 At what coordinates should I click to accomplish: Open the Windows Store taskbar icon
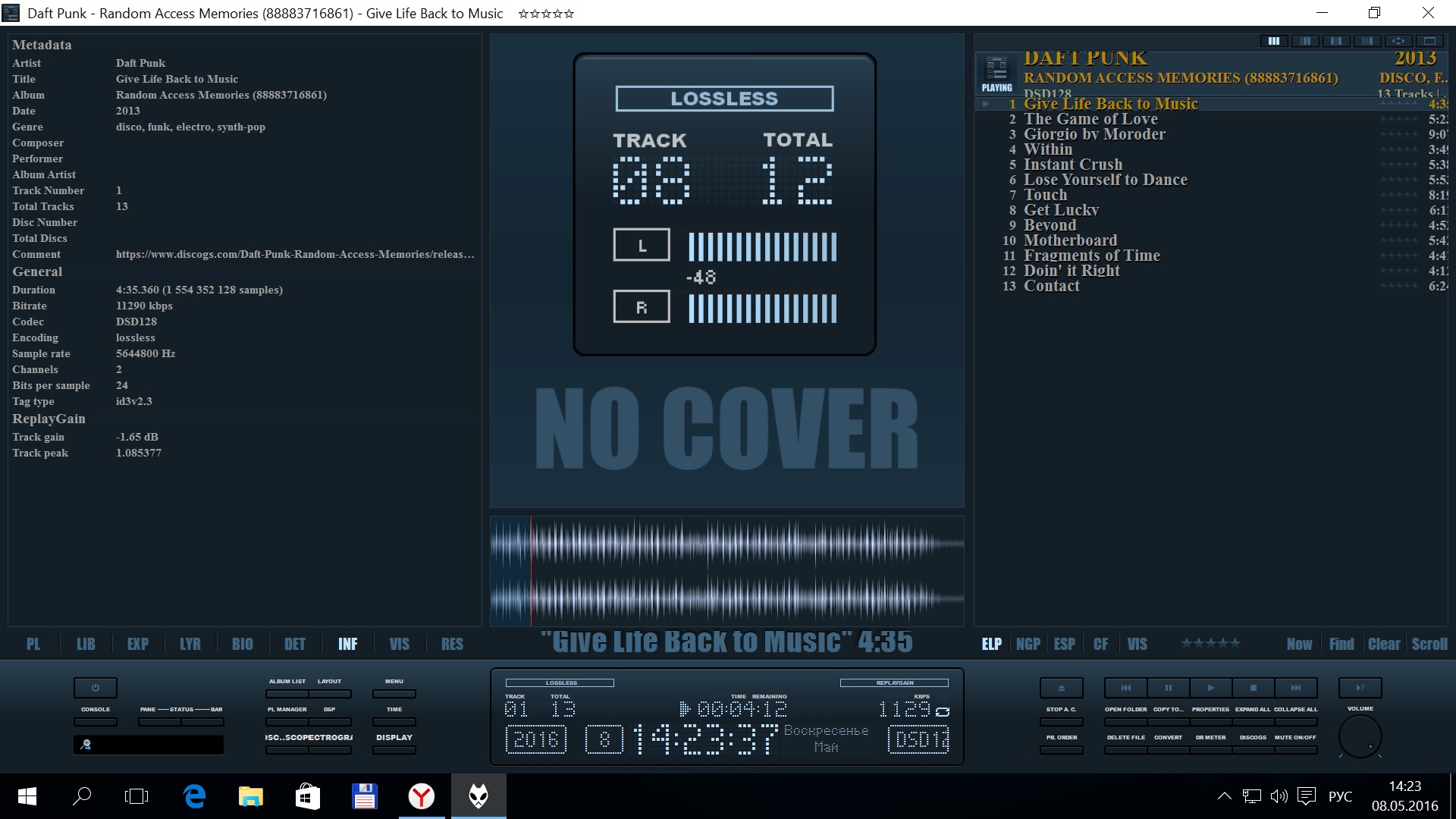pos(307,796)
